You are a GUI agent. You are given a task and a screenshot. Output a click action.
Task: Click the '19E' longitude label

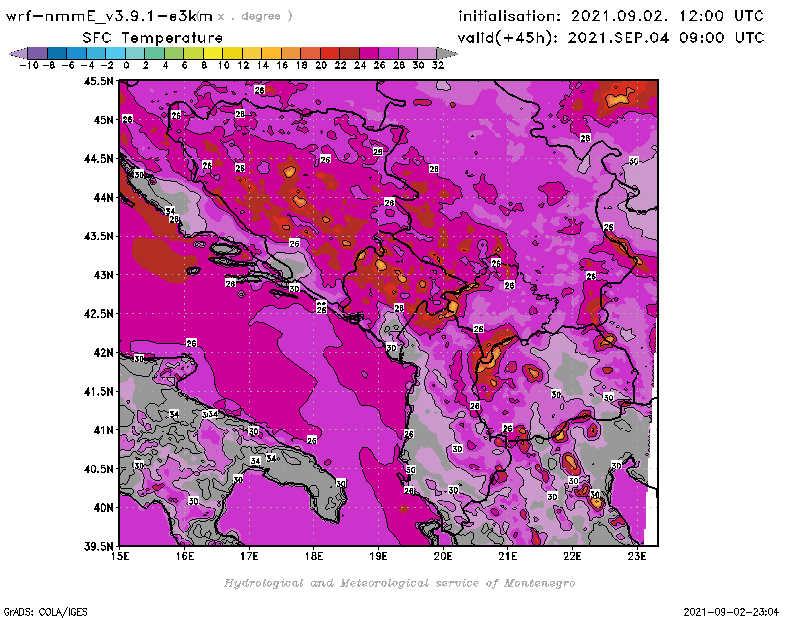pyautogui.click(x=378, y=556)
